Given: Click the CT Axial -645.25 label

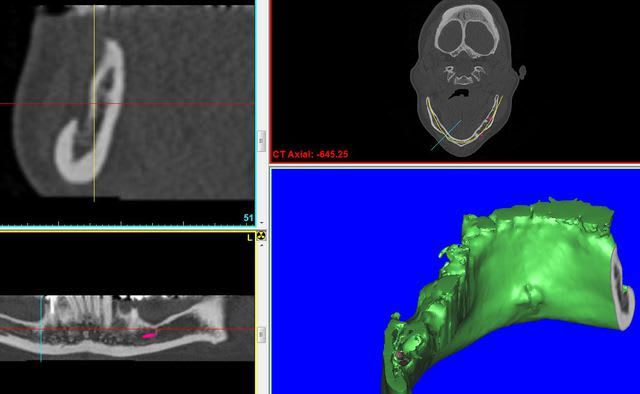Looking at the screenshot, I should (310, 154).
